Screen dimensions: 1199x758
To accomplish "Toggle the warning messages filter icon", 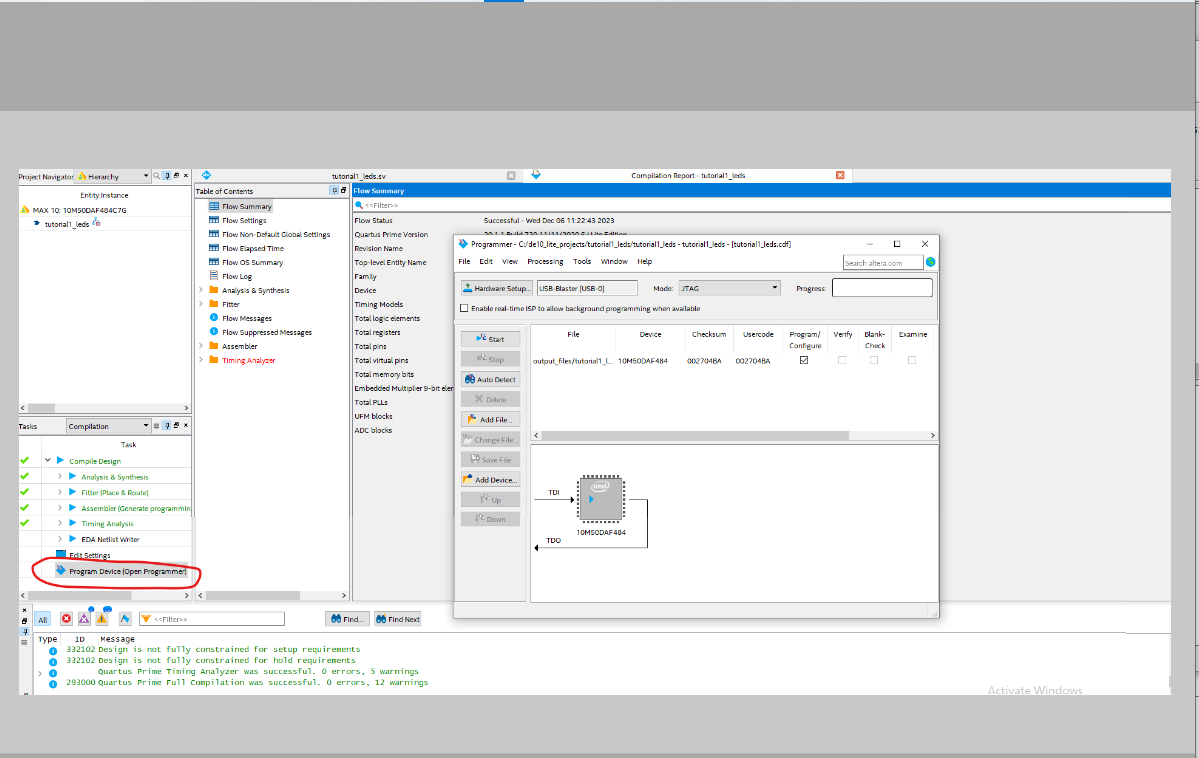I will pos(102,619).
